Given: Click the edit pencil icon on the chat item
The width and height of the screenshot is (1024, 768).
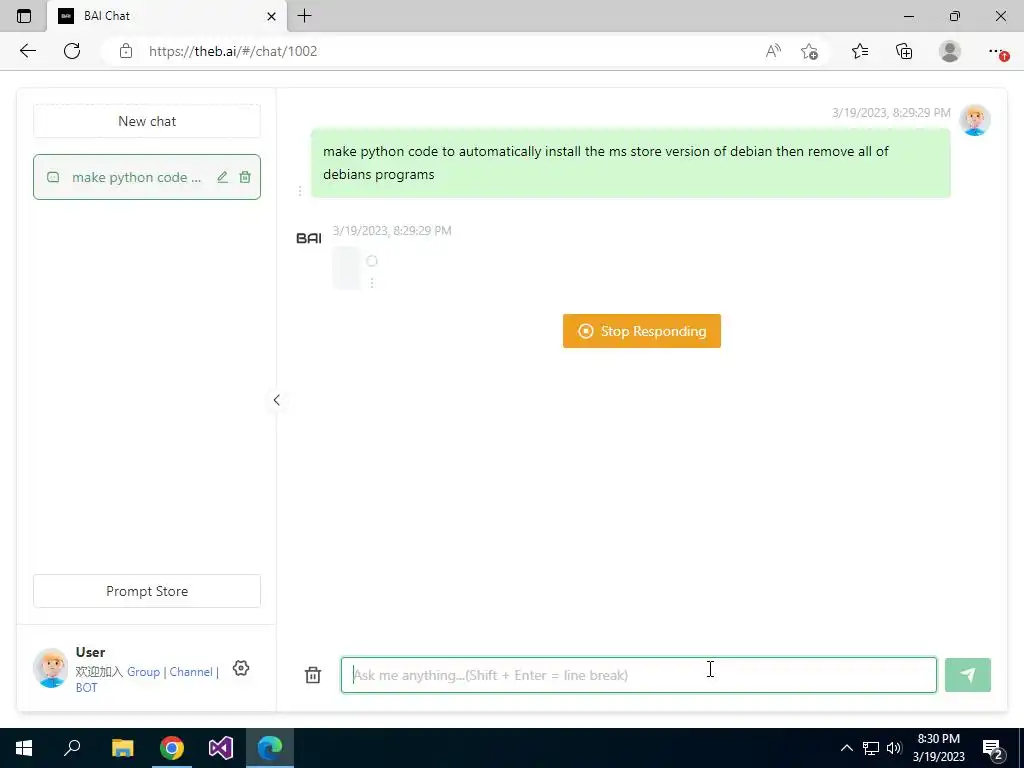Looking at the screenshot, I should point(222,177).
